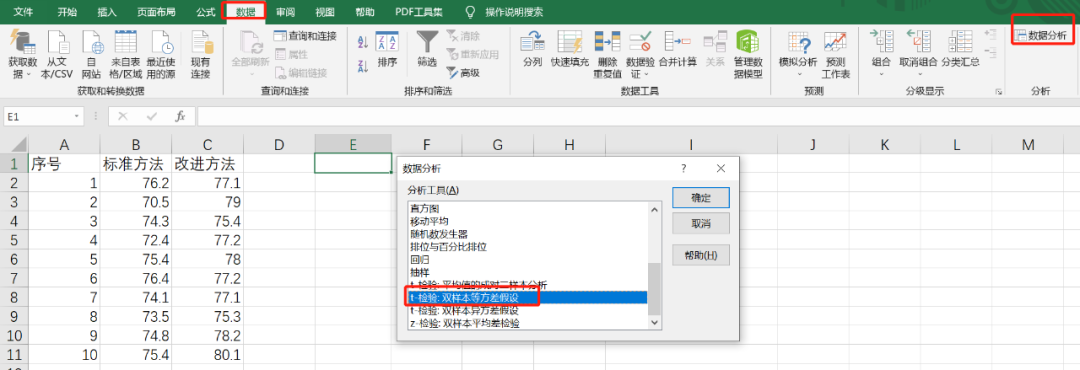Open 查询和连接 pane
This screenshot has width=1080, height=370.
click(x=305, y=36)
